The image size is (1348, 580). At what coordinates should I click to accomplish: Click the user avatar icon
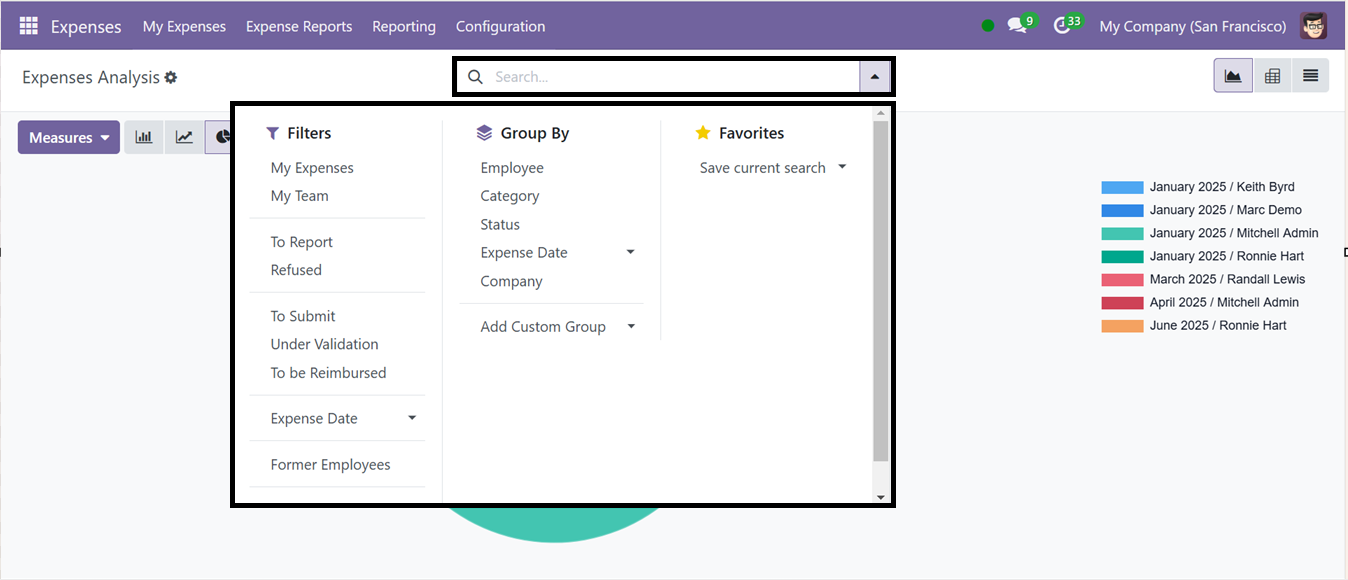(x=1314, y=26)
